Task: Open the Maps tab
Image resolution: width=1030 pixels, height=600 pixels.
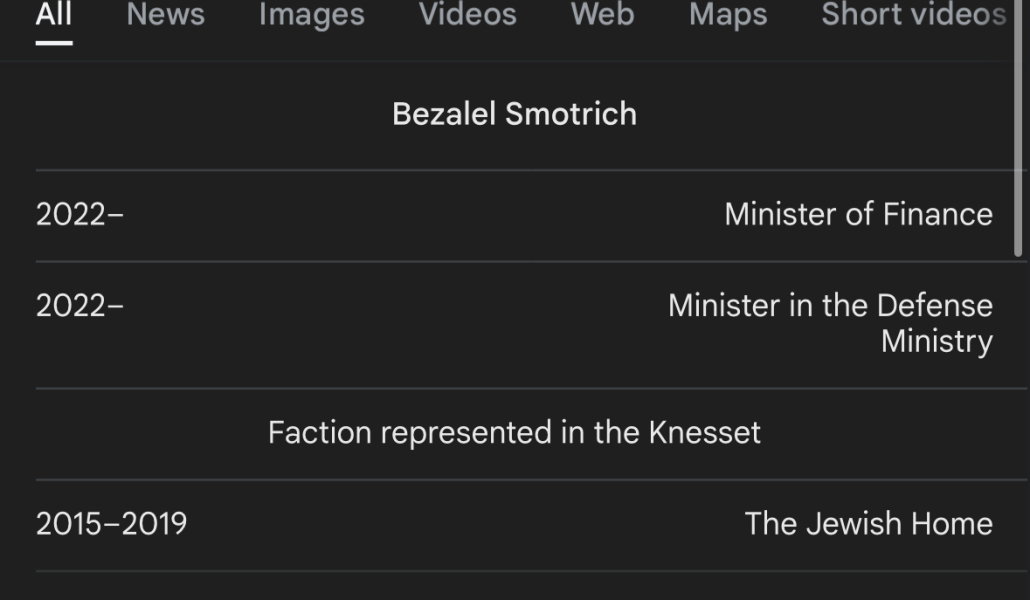Action: (727, 15)
